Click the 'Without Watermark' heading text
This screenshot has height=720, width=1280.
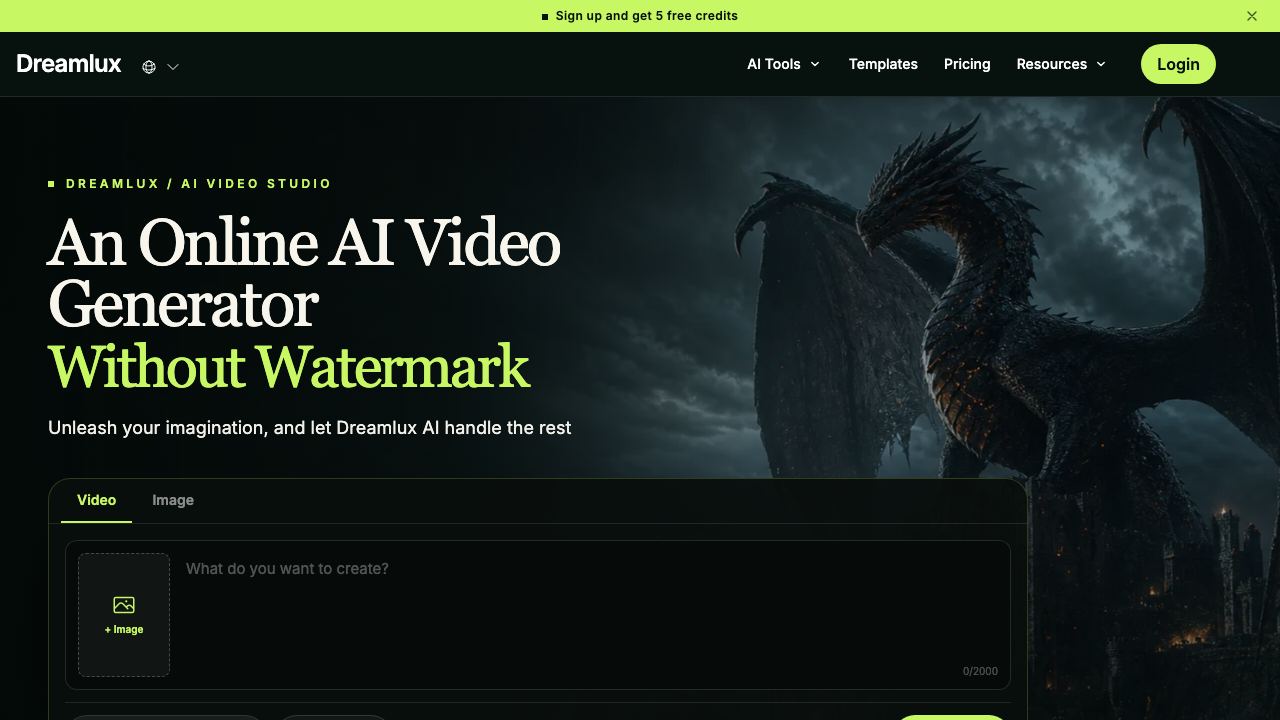pos(289,367)
